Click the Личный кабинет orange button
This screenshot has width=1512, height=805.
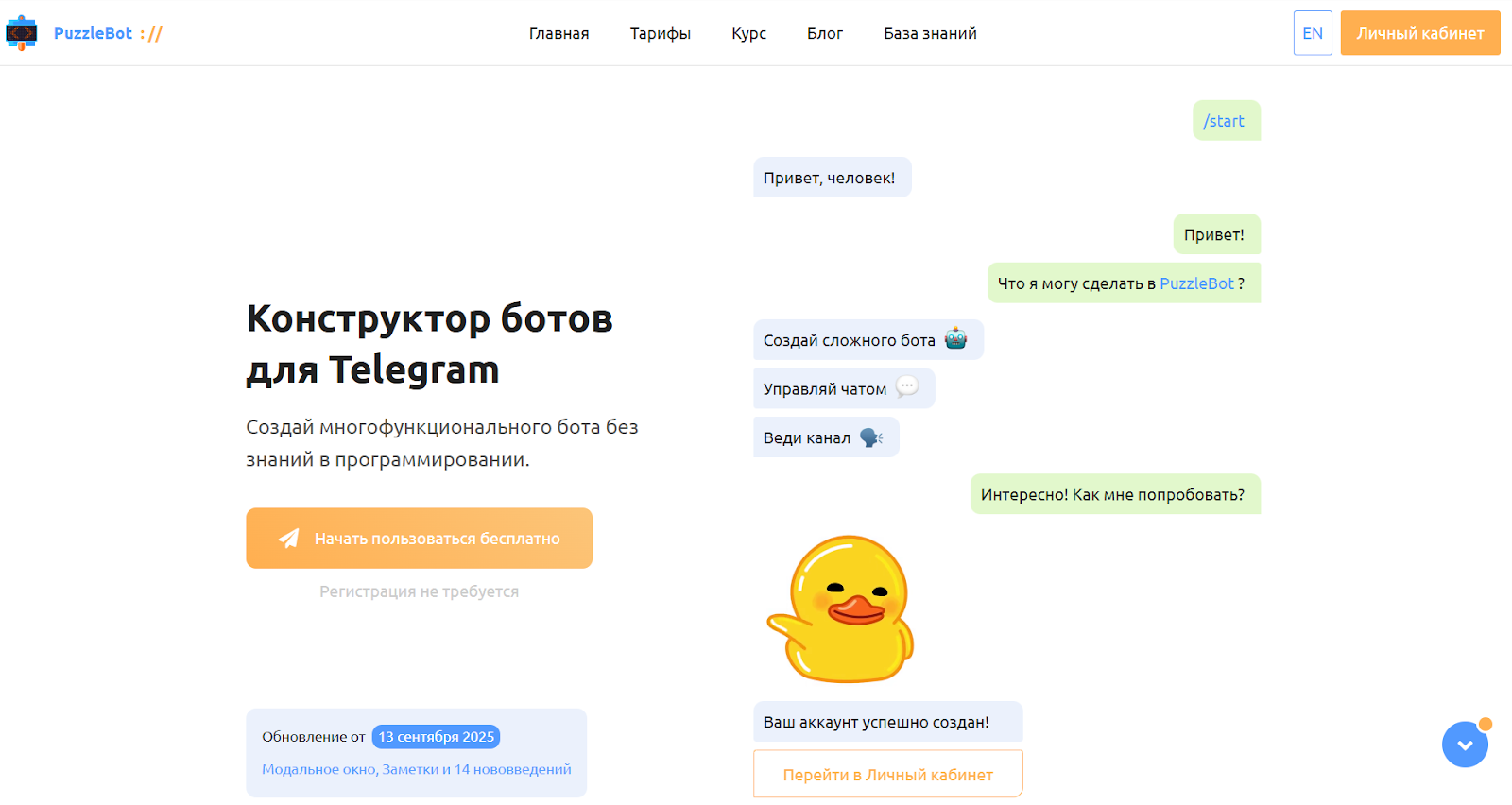tap(1419, 33)
